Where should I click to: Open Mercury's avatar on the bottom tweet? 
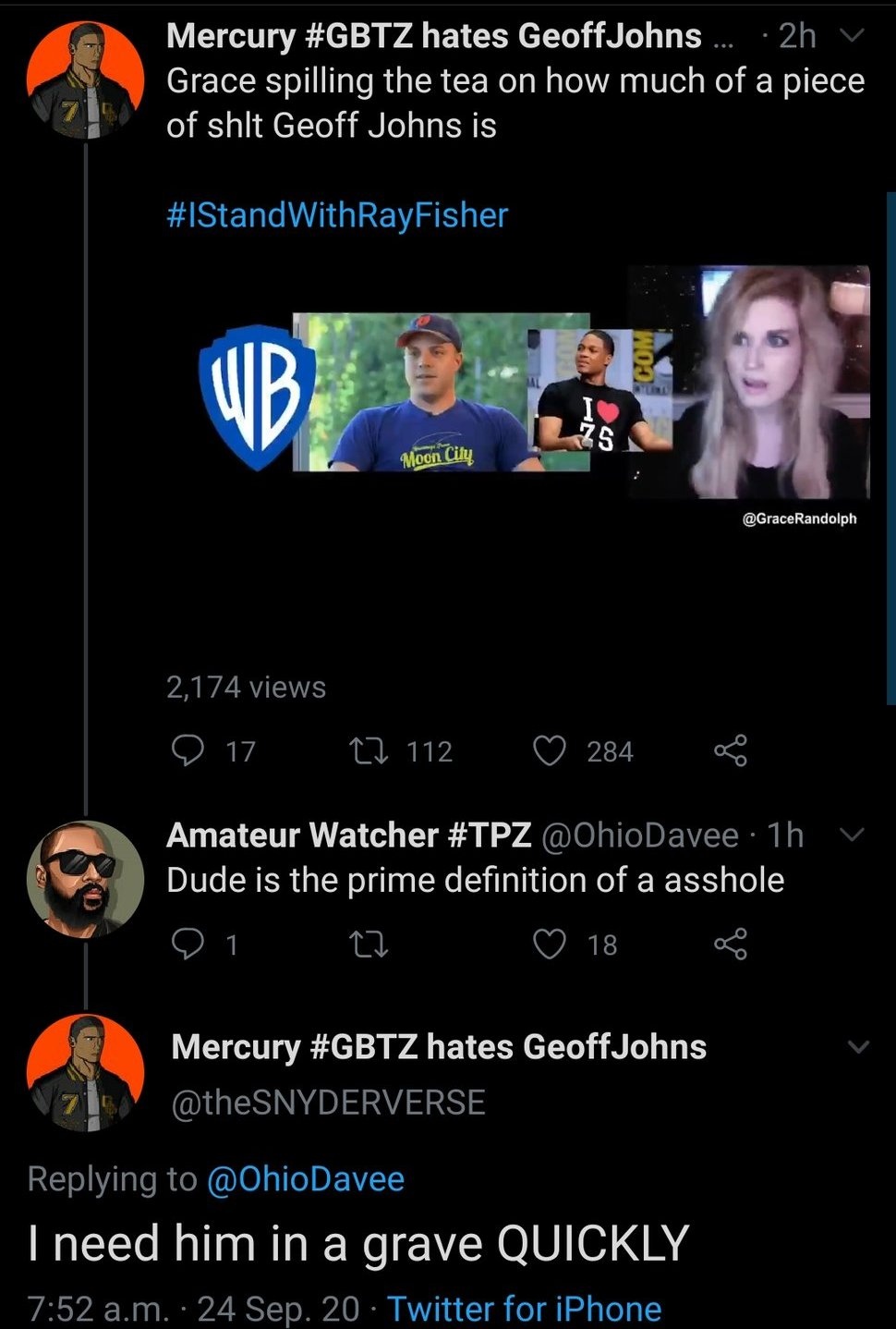tap(85, 1073)
